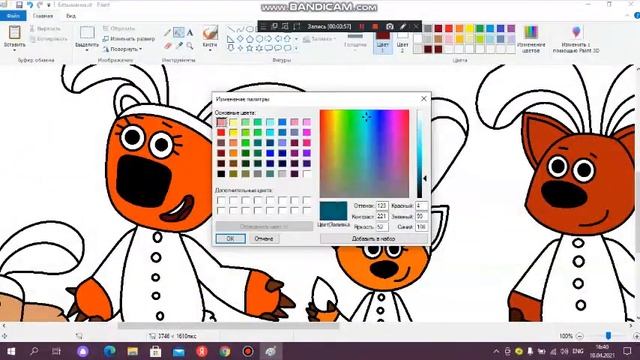The image size is (640, 360).
Task: Select the Color 2 (Цвет 2) box
Action: coord(402,42)
